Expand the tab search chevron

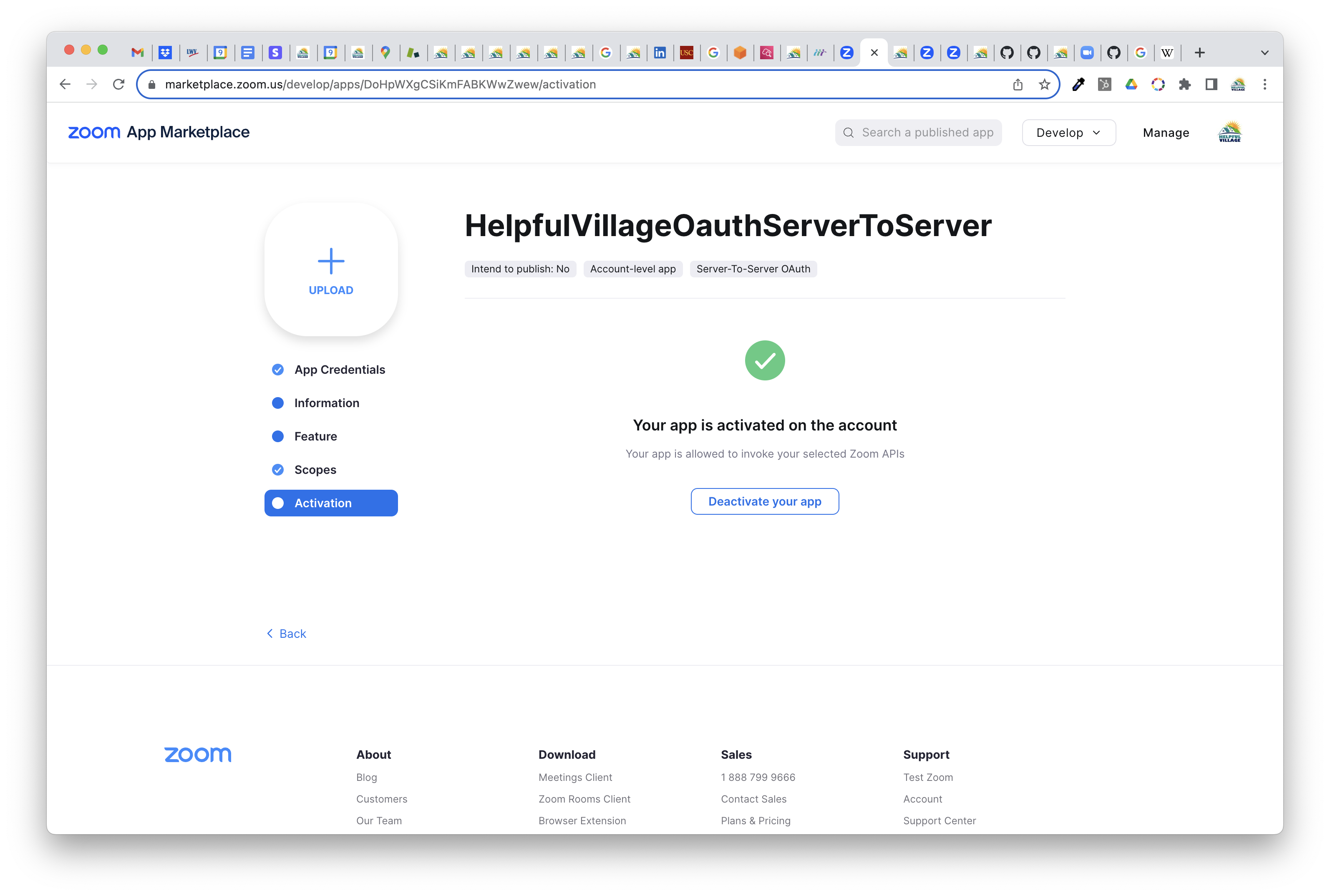pyautogui.click(x=1265, y=53)
